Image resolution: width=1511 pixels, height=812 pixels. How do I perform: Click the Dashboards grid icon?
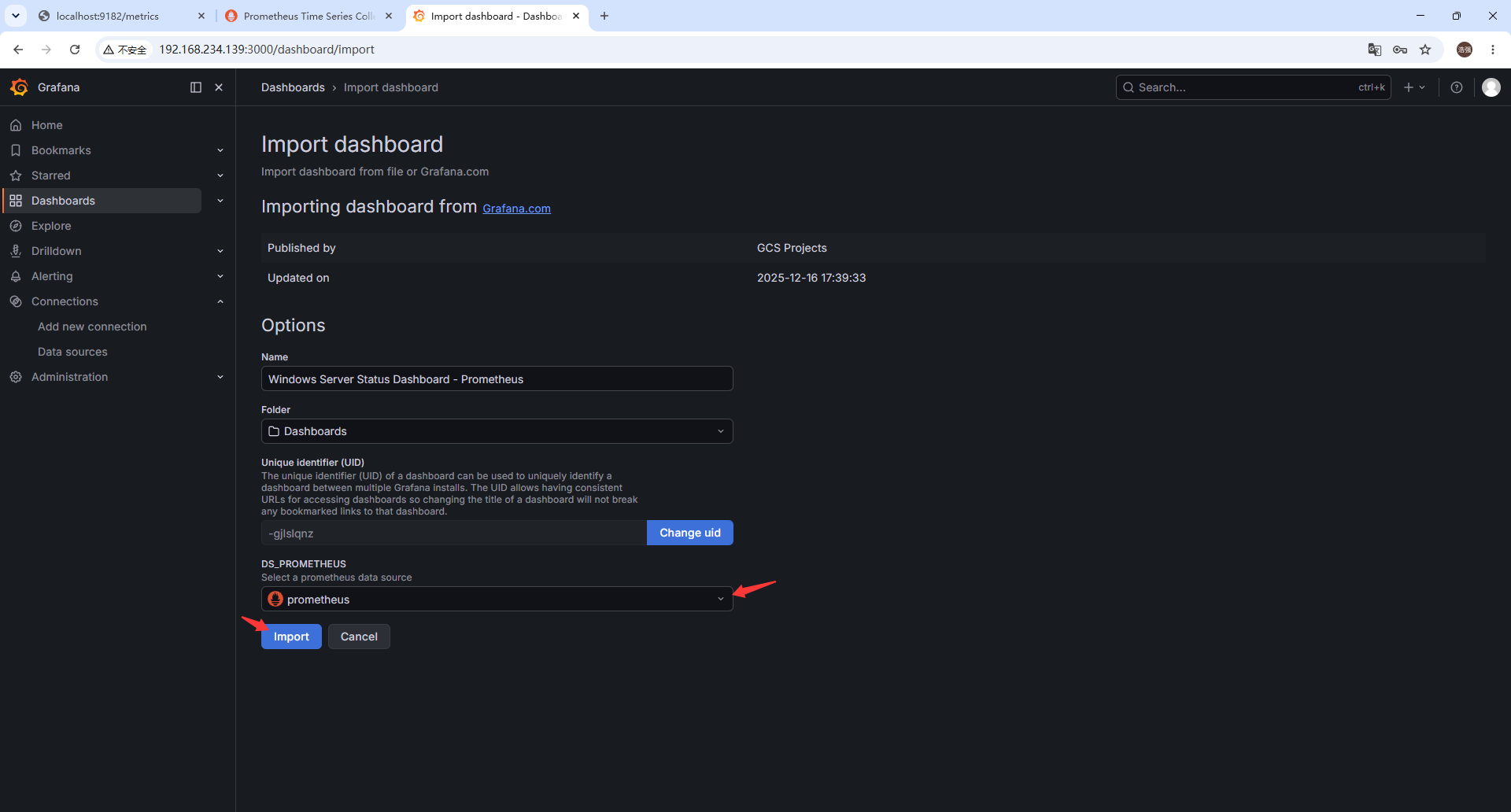16,201
